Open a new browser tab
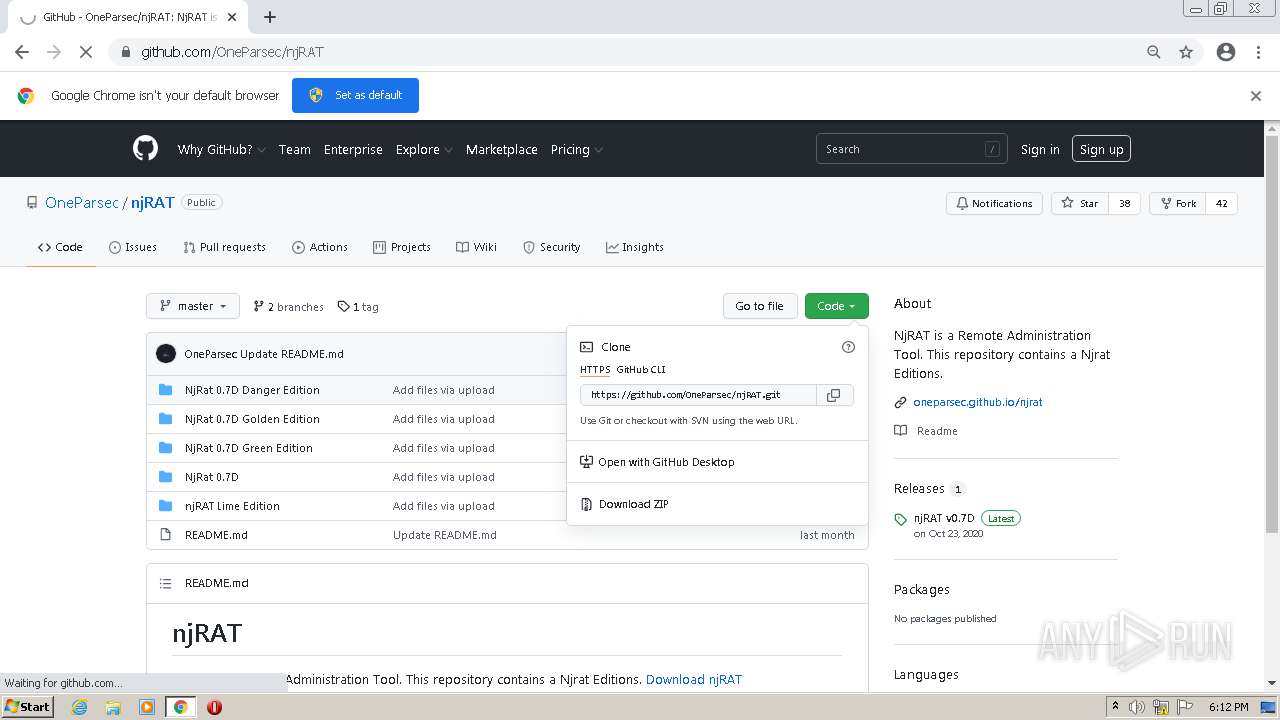This screenshot has height=720, width=1280. point(270,17)
